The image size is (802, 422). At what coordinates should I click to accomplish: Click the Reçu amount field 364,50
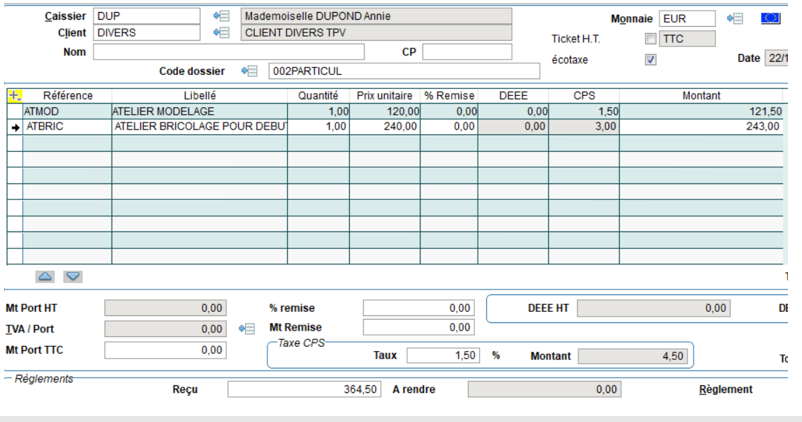[304, 389]
